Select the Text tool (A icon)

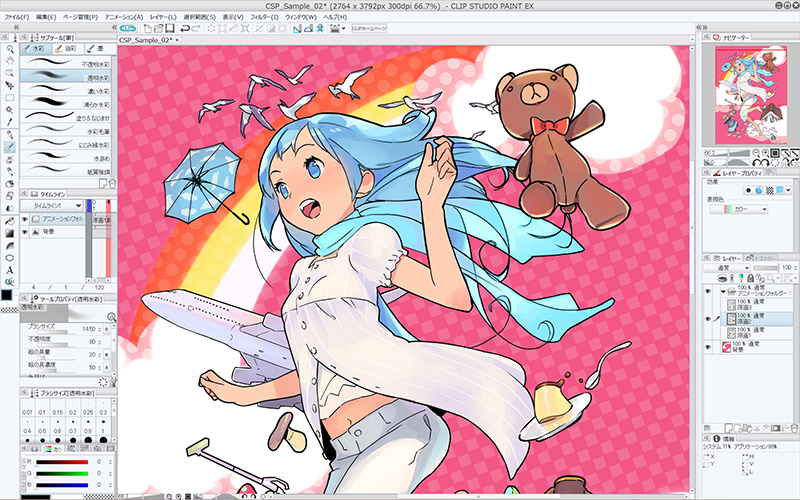tap(9, 270)
